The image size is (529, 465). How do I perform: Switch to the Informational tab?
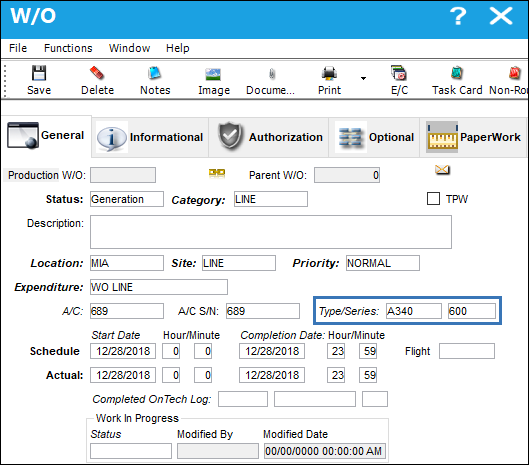pyautogui.click(x=150, y=137)
